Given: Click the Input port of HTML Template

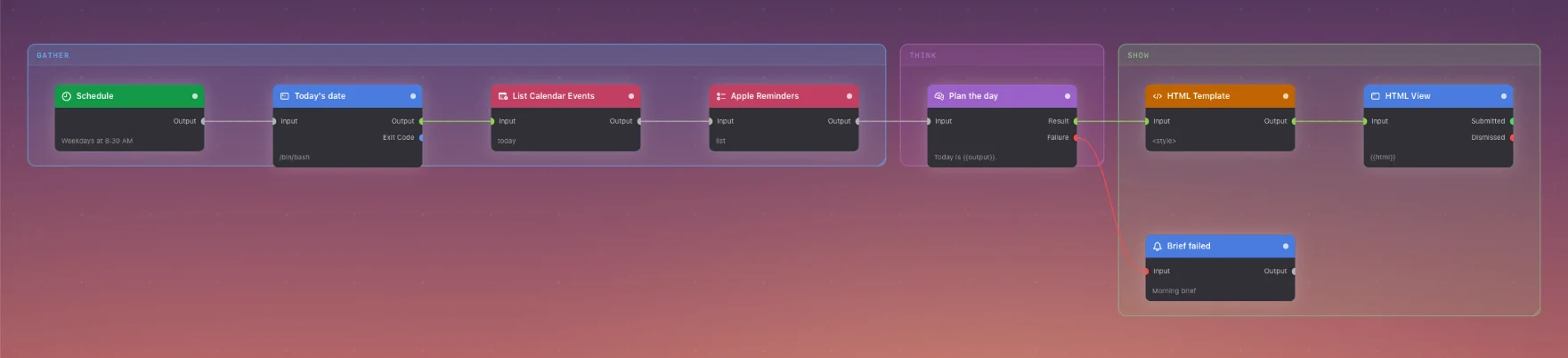Looking at the screenshot, I should click(x=1147, y=121).
